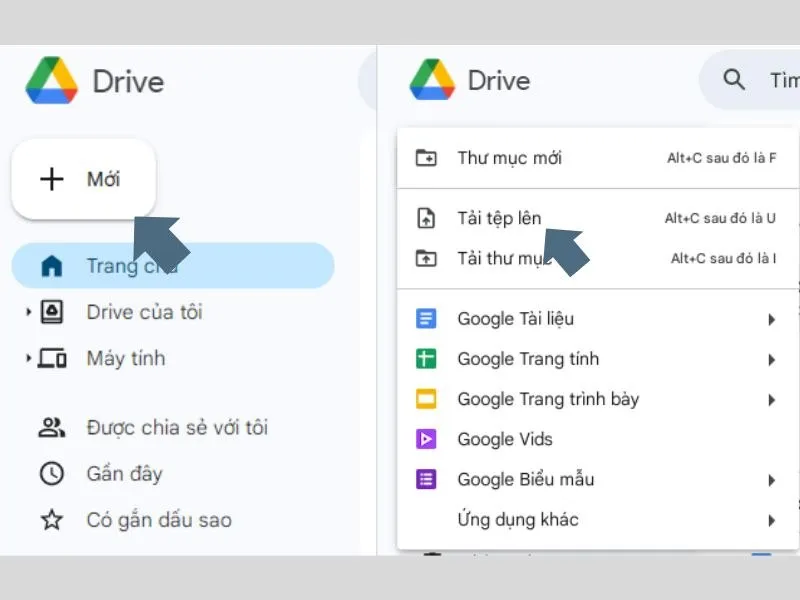
Task: Open Có gắn dấu sao starred items
Action: (x=173, y=520)
